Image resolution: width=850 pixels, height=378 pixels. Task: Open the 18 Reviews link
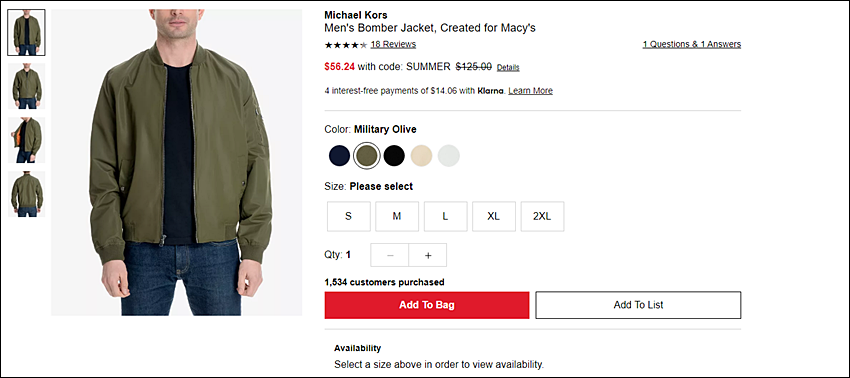[393, 44]
